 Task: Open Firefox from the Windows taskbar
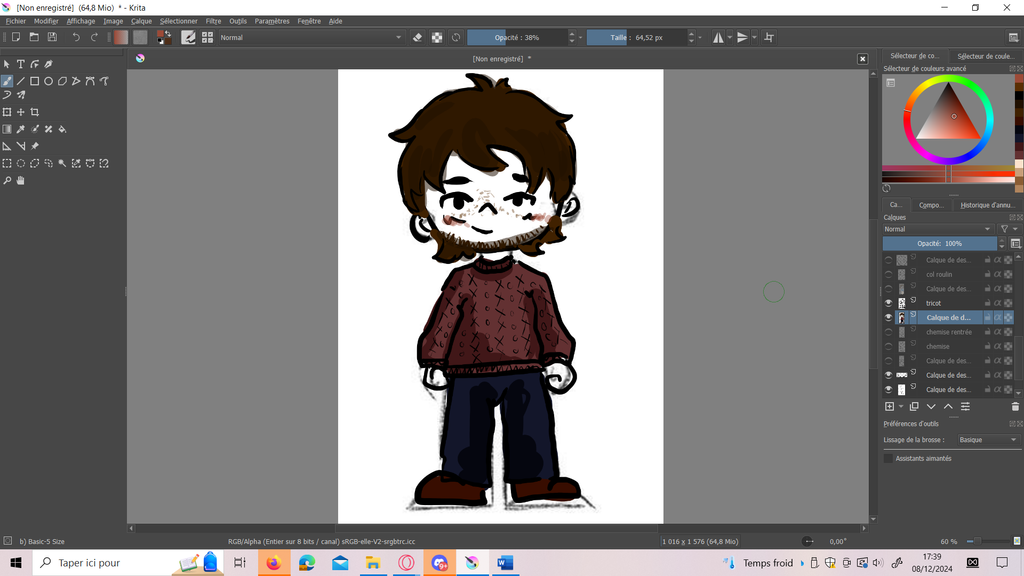273,563
